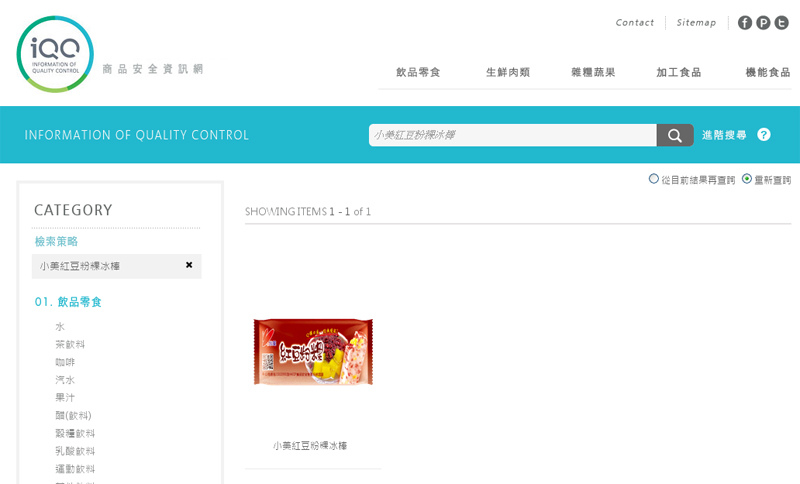Open the 加工食品 menu
Screen dimensions: 800x484
[x=679, y=72]
